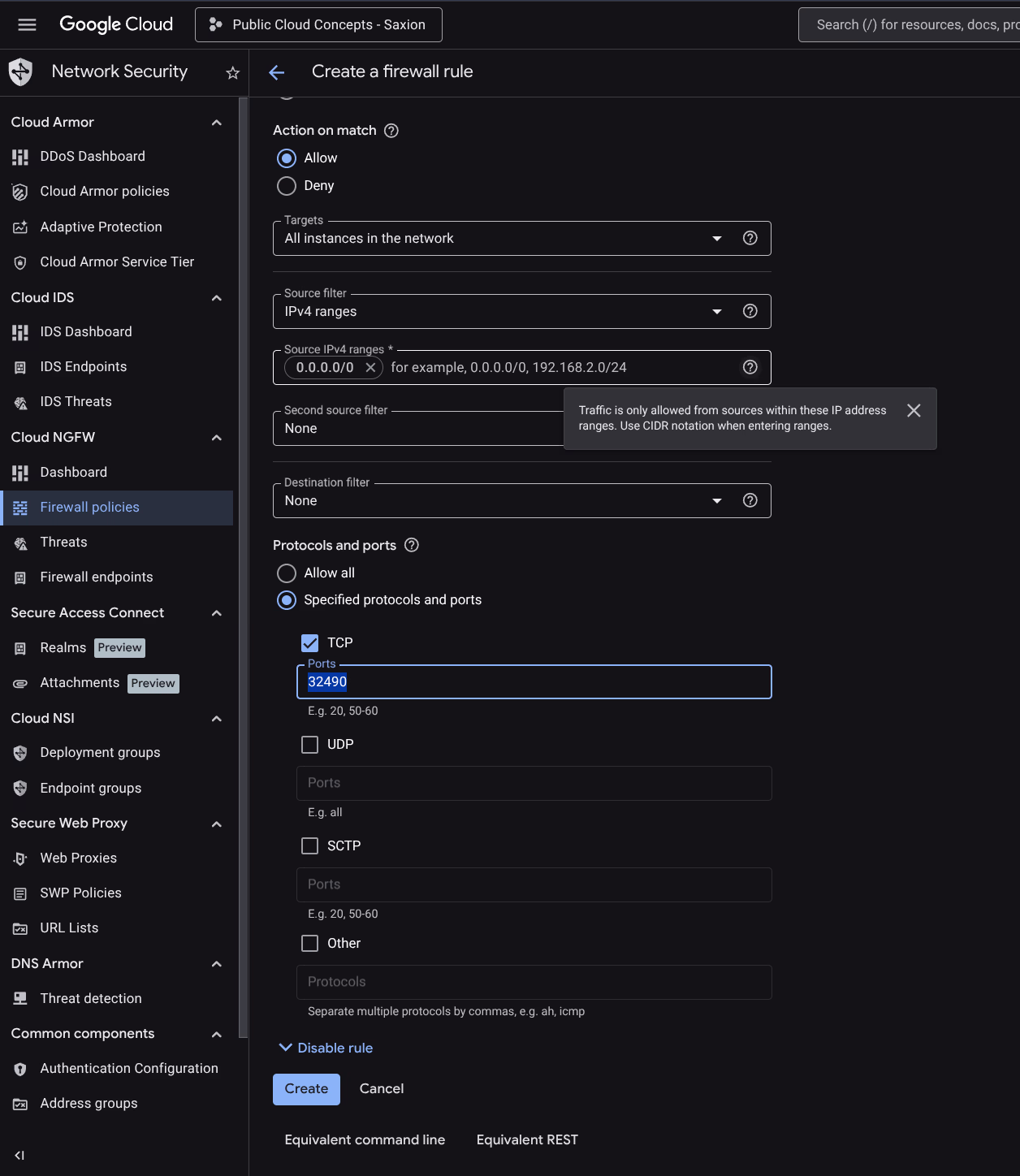Select the Deny action on match
This screenshot has width=1020, height=1176.
(286, 186)
